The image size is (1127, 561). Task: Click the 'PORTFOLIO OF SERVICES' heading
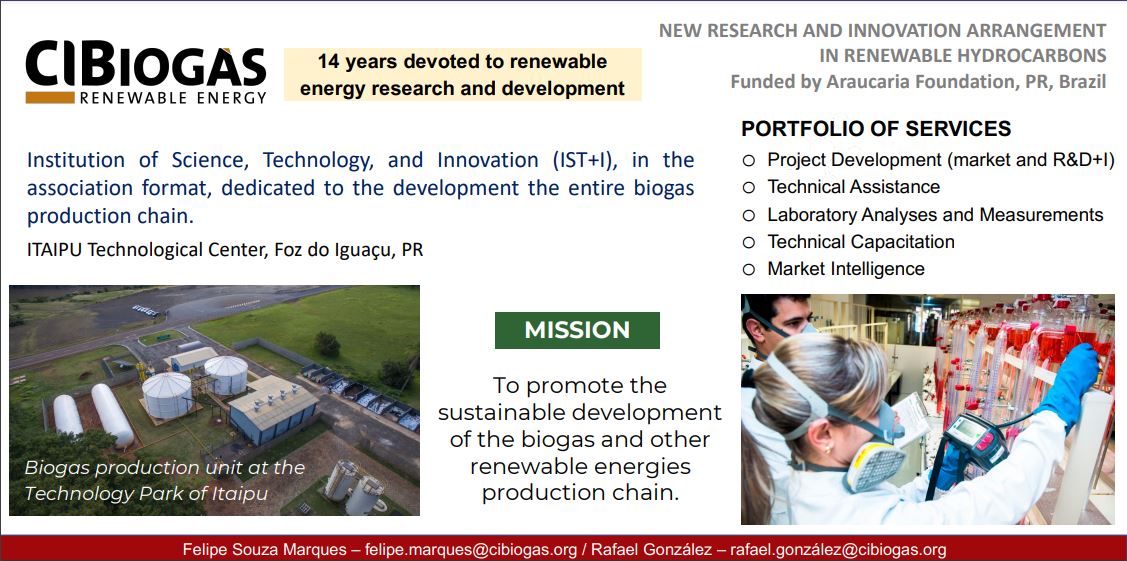tap(876, 129)
